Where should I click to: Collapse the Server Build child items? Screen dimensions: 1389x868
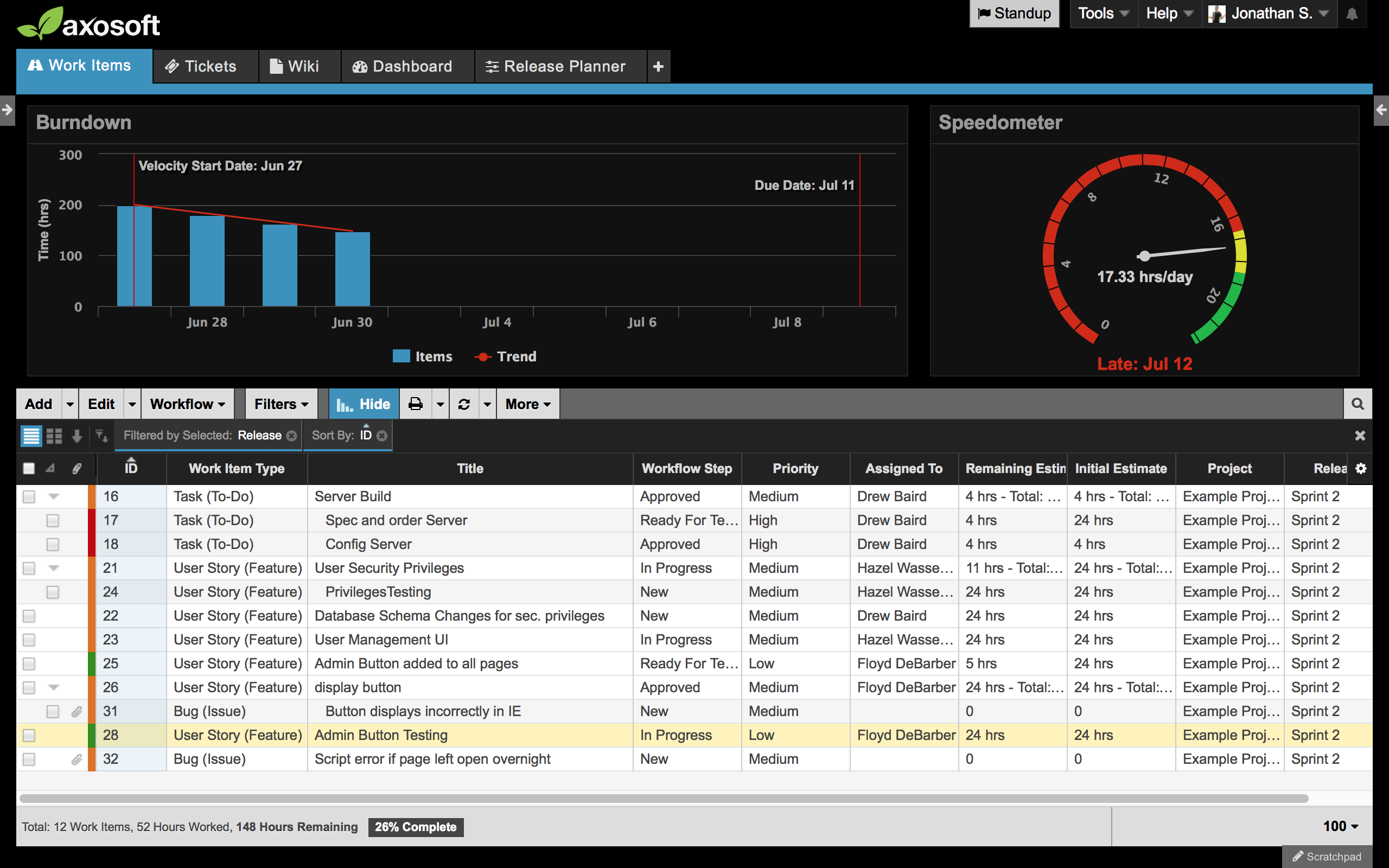pyautogui.click(x=54, y=496)
